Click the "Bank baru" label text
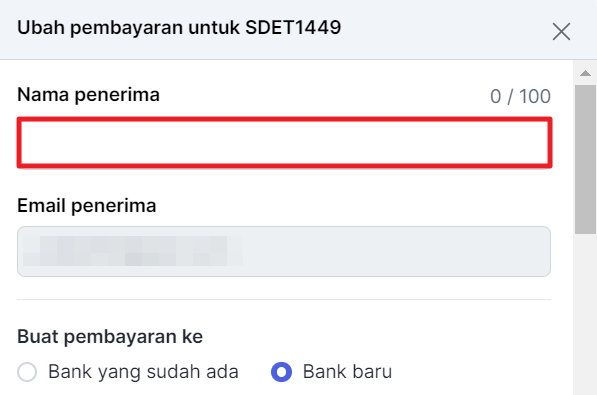This screenshot has width=597, height=395. point(347,372)
